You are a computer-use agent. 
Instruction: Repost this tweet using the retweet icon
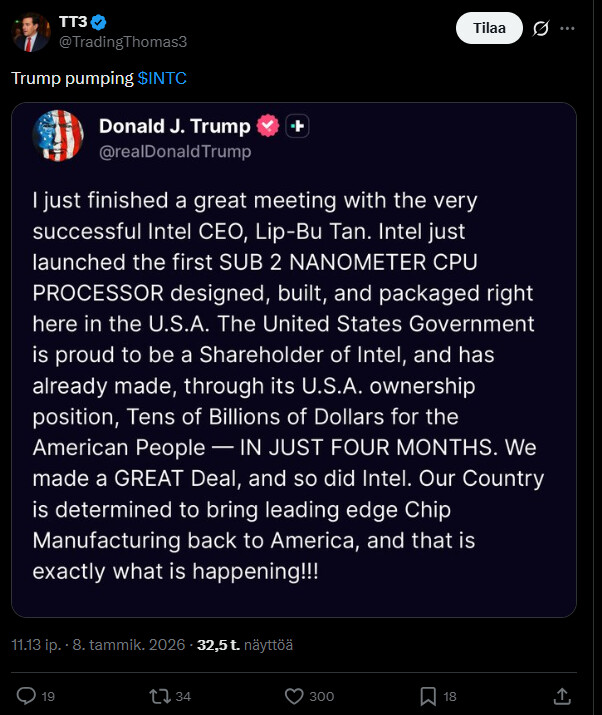[157, 696]
